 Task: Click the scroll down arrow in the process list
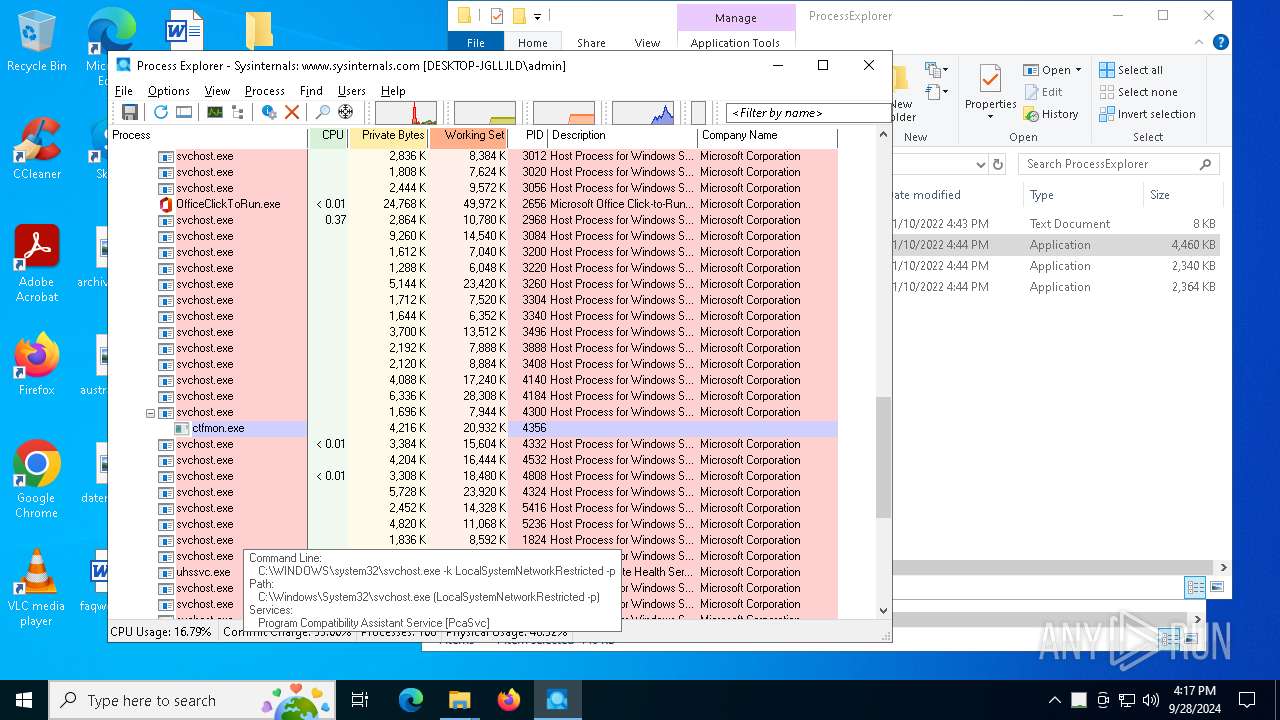tap(883, 610)
